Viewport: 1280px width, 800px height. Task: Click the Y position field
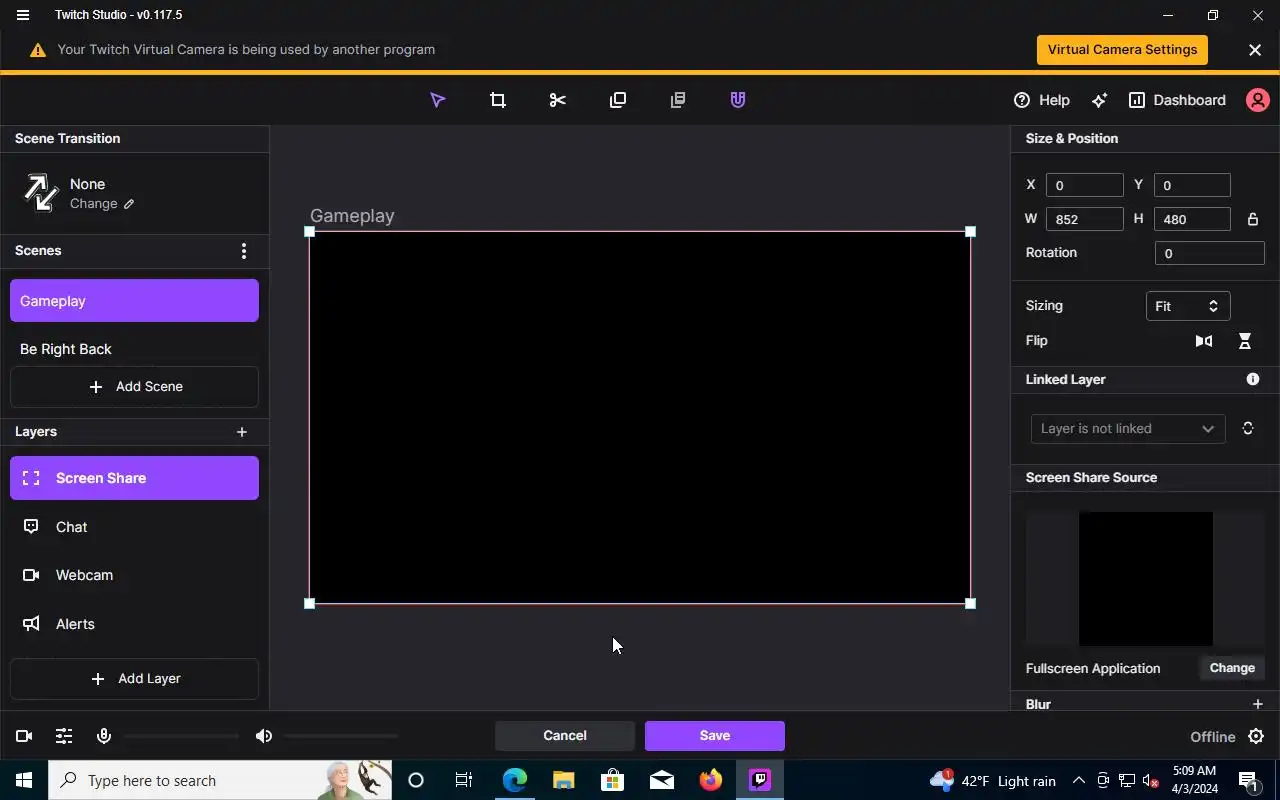click(1192, 185)
